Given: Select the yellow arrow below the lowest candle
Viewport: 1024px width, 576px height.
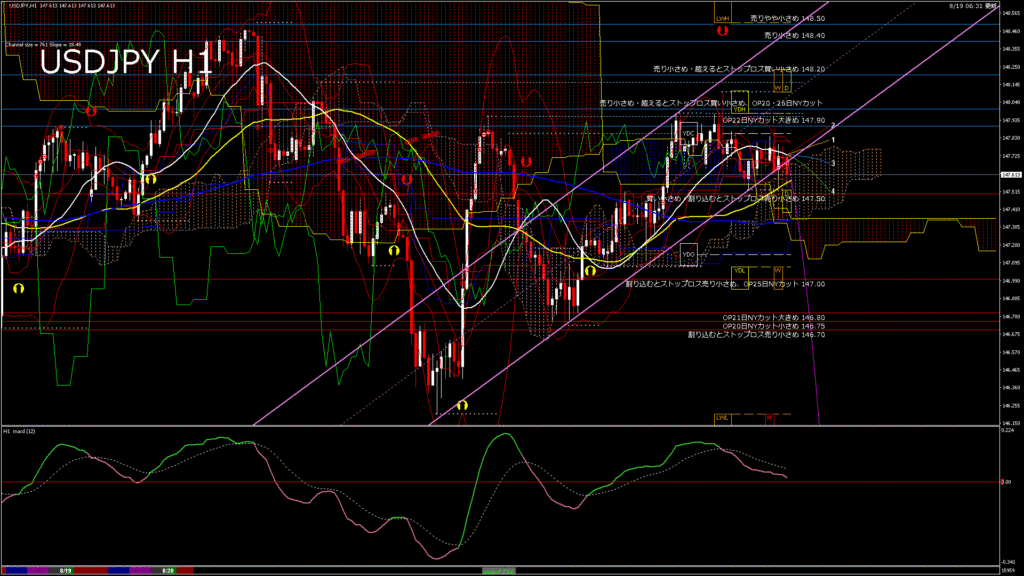Looking at the screenshot, I should pos(462,405).
